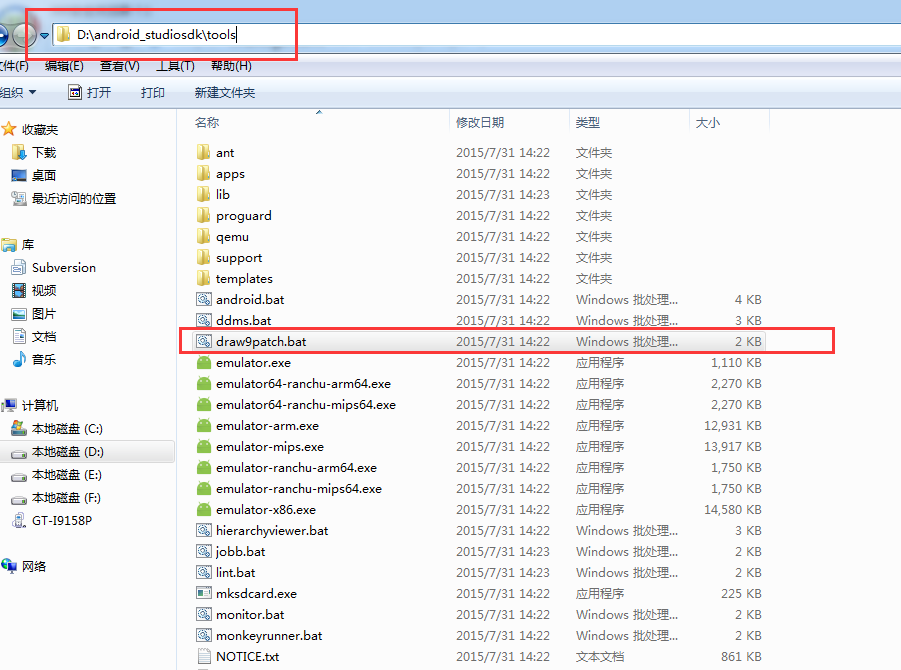The height and width of the screenshot is (670, 901).
Task: Click the proguard folder icon
Action: click(x=203, y=215)
